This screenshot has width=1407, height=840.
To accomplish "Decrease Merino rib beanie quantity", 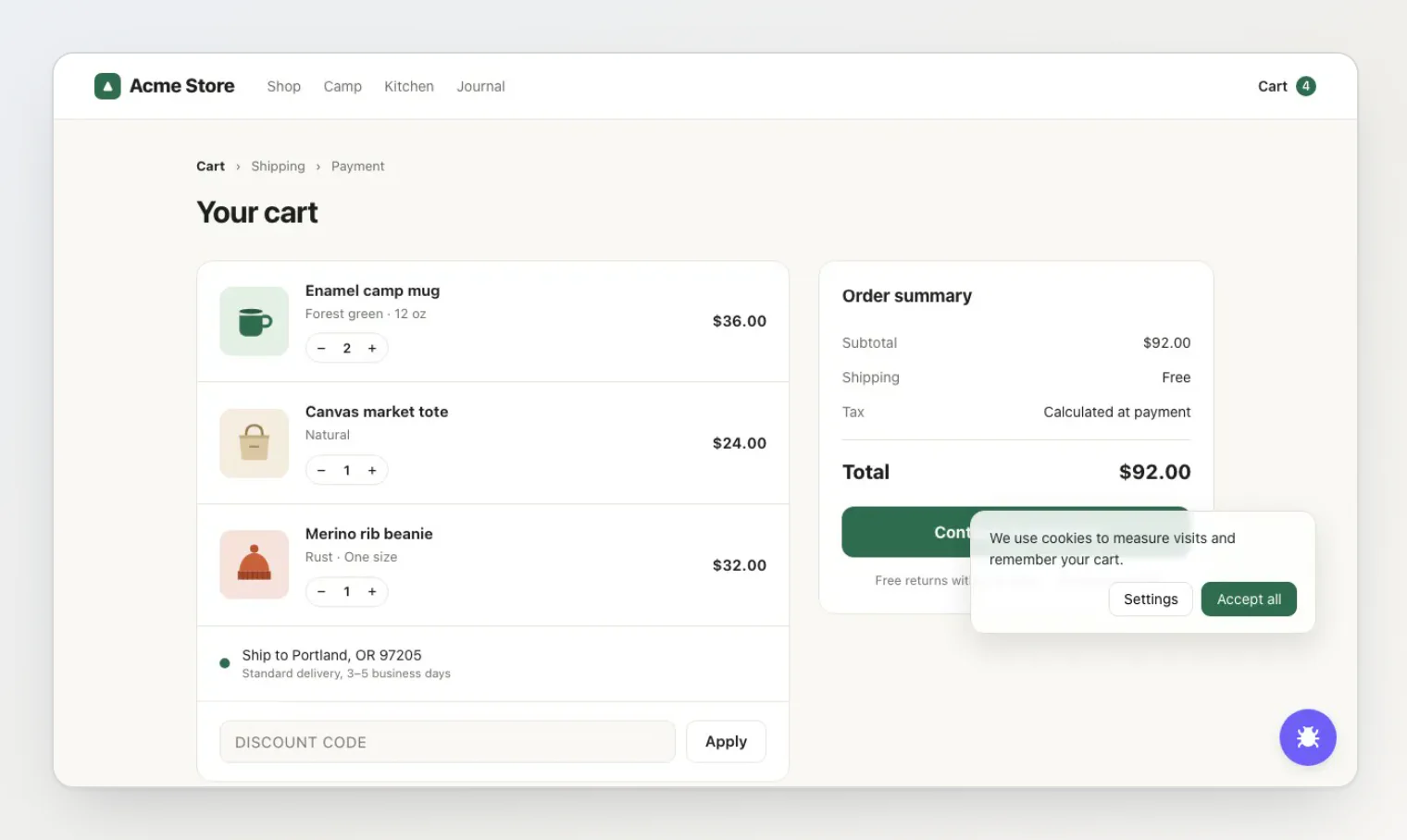I will (x=321, y=592).
